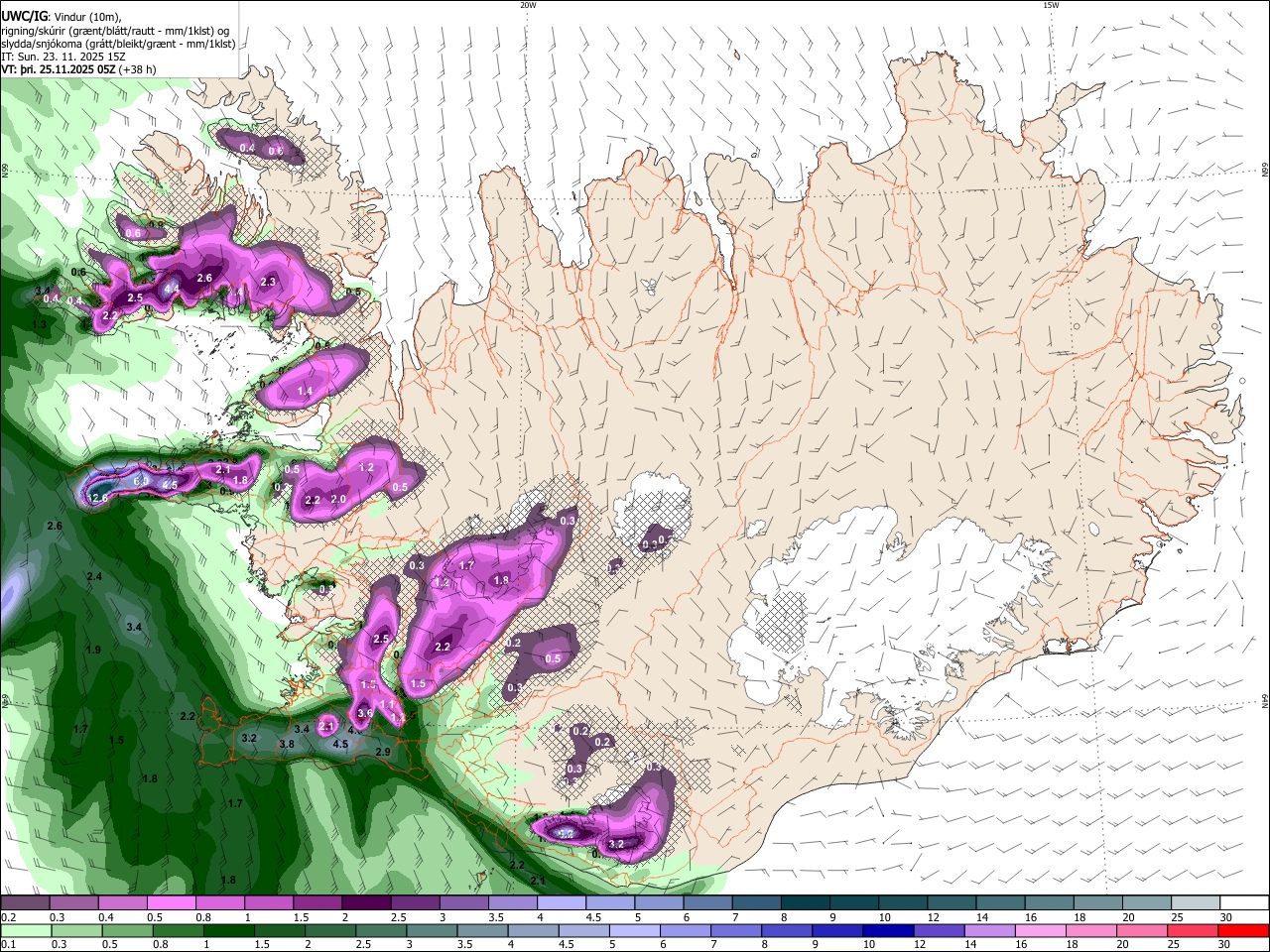Select the crimson 25 swatch in lower legend row
Viewport: 1270px width, 952px height.
pyautogui.click(x=1193, y=931)
